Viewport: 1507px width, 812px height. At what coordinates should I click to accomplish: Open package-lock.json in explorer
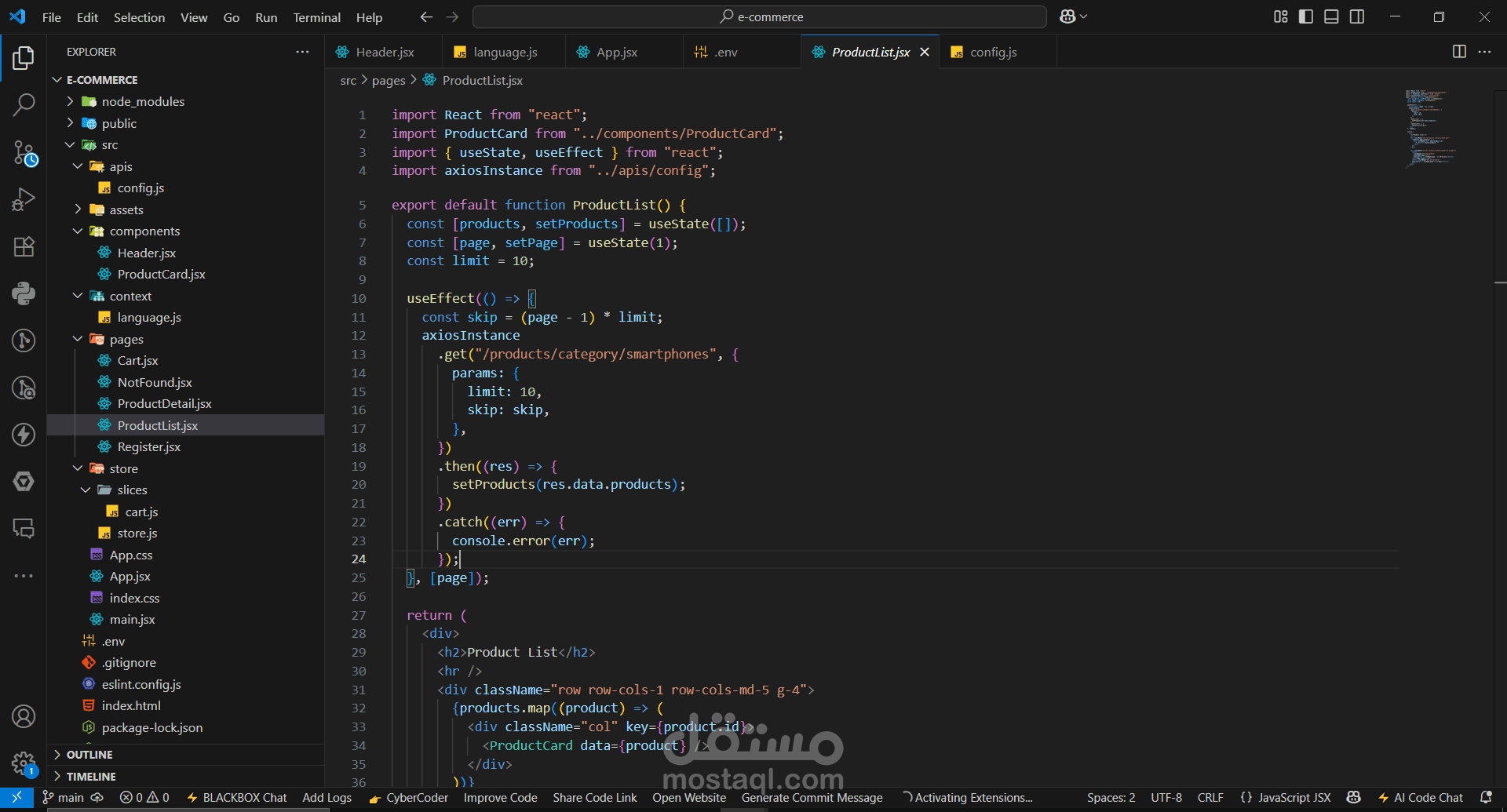pyautogui.click(x=151, y=727)
